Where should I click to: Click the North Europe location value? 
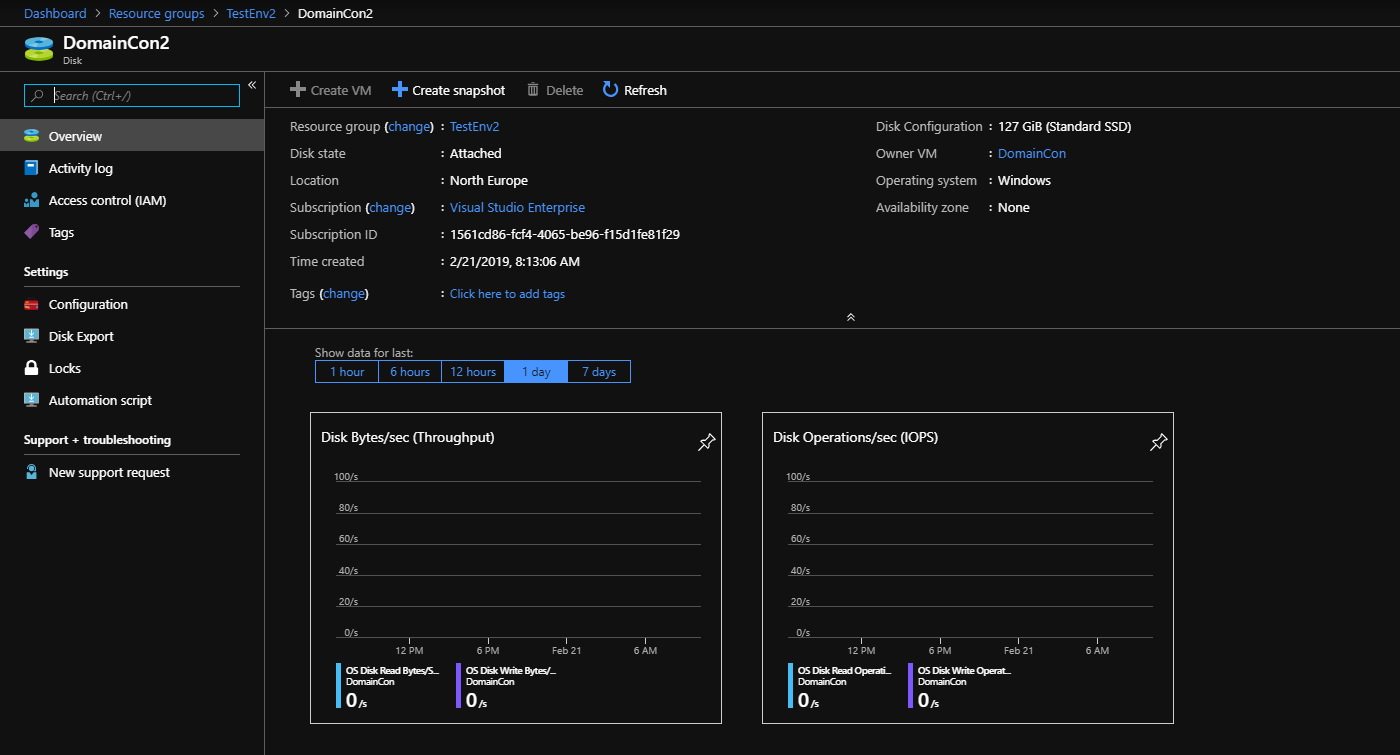coord(489,181)
